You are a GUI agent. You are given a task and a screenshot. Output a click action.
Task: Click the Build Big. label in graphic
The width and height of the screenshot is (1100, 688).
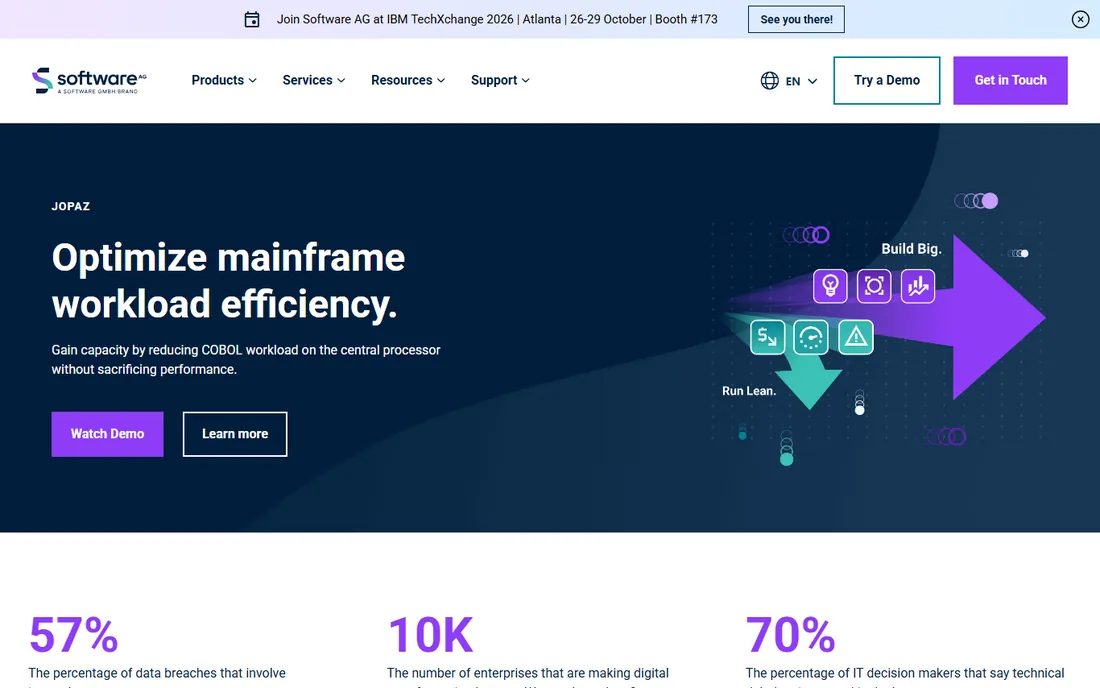[911, 249]
